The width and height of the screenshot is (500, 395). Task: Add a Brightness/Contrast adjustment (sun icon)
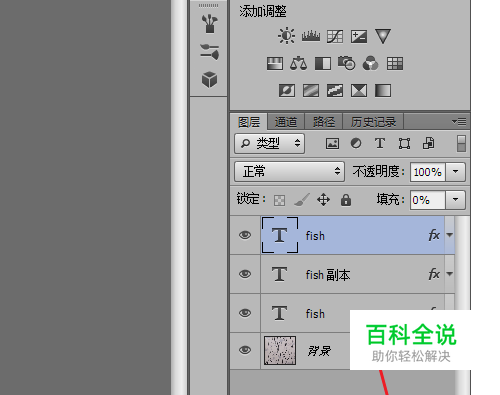pyautogui.click(x=286, y=36)
